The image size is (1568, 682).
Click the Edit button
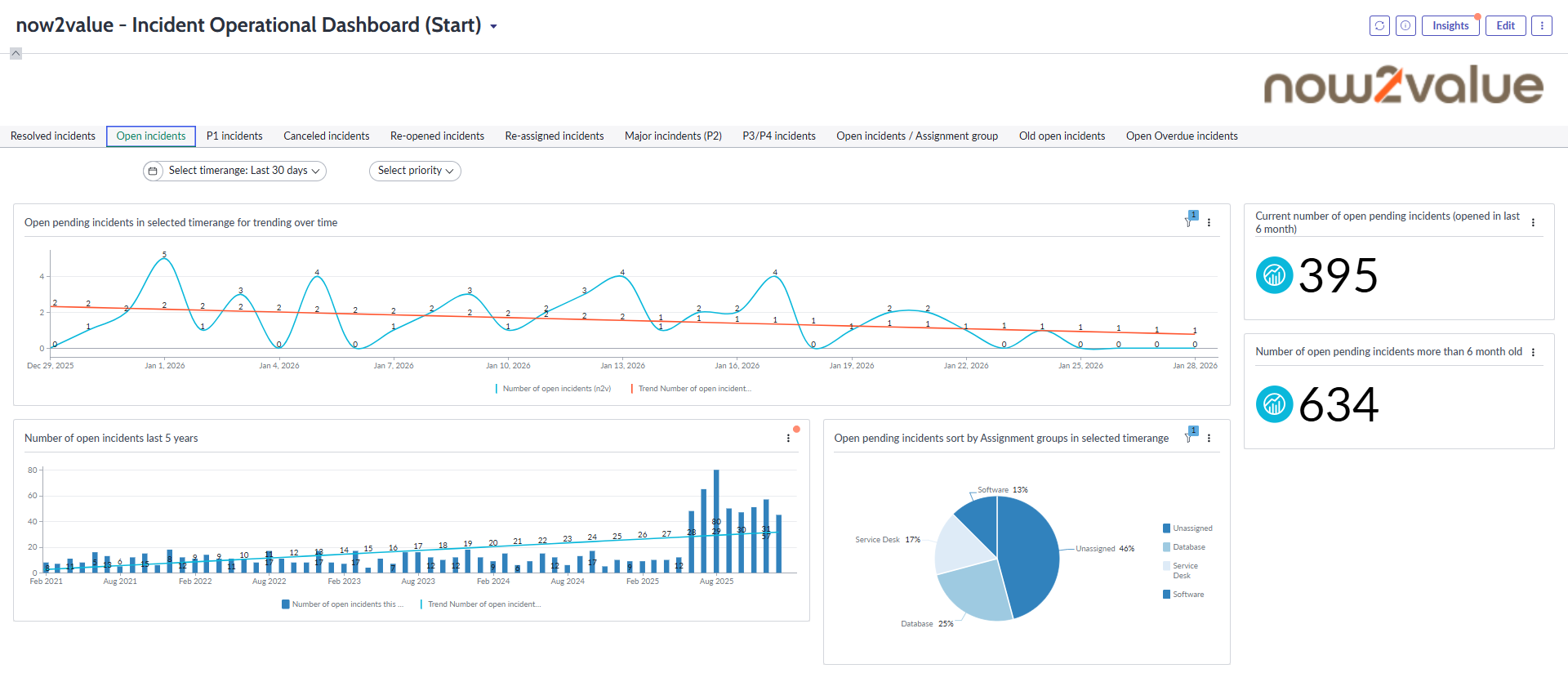(x=1505, y=26)
